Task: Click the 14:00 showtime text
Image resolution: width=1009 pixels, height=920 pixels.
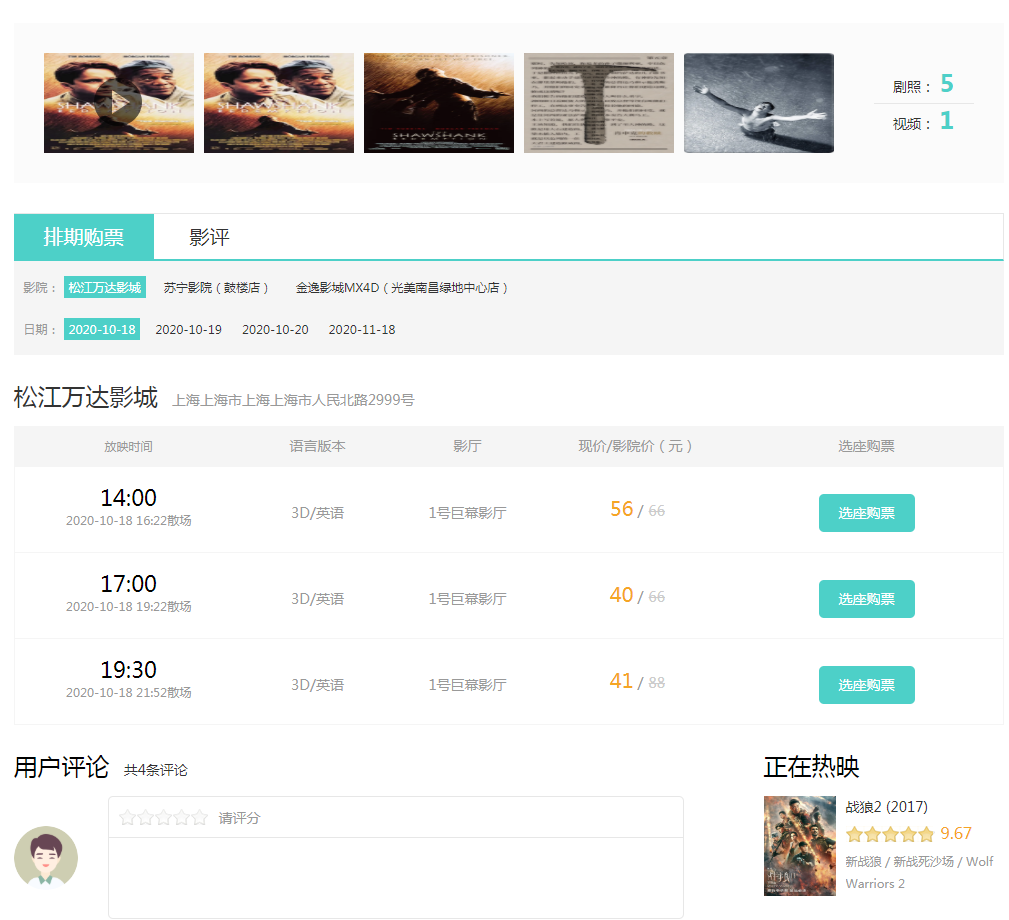Action: [x=129, y=498]
